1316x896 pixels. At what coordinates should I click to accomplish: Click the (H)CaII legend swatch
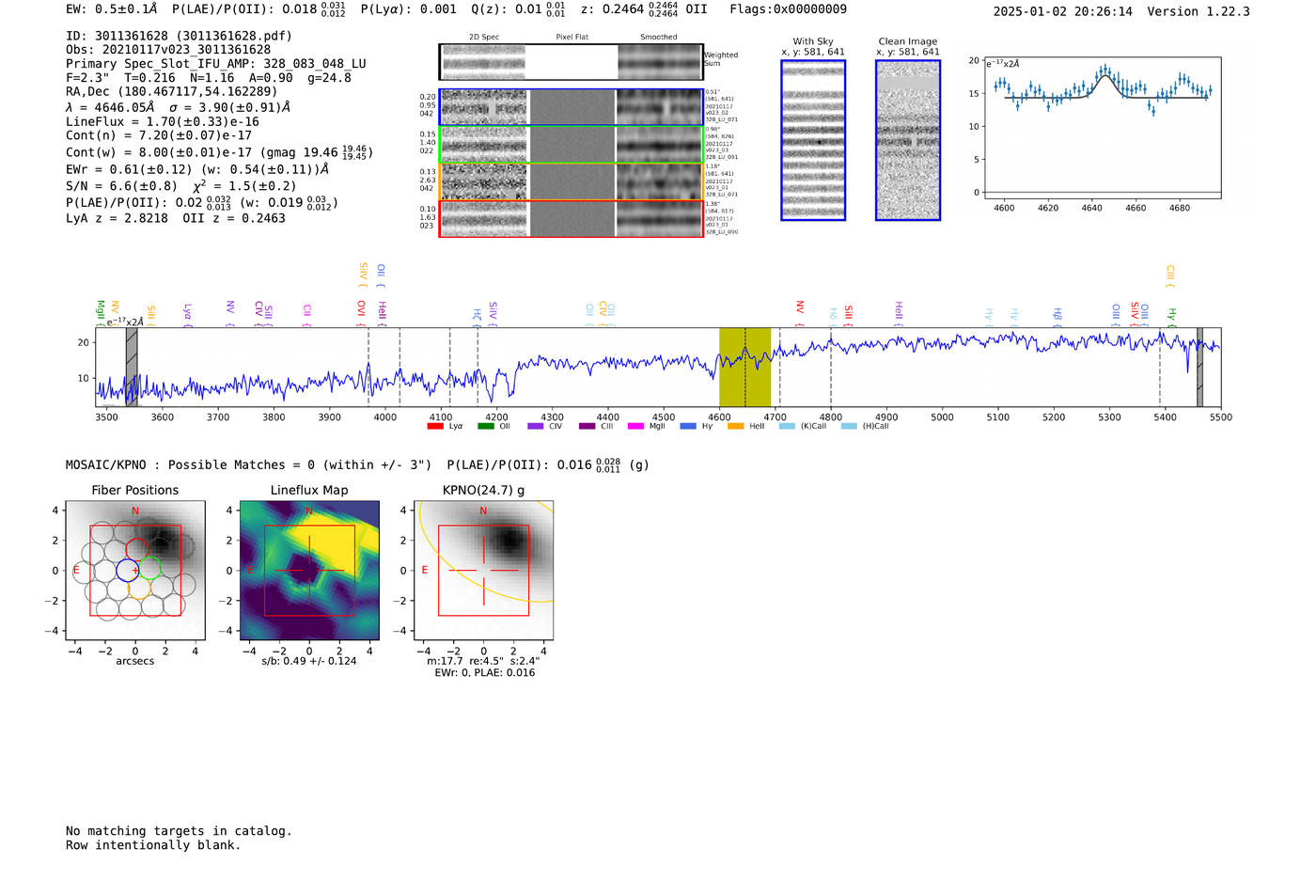click(849, 427)
